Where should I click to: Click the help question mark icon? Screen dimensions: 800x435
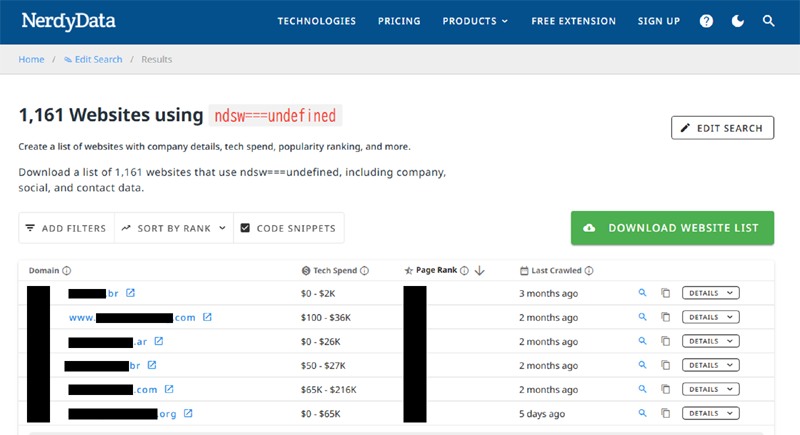707,21
